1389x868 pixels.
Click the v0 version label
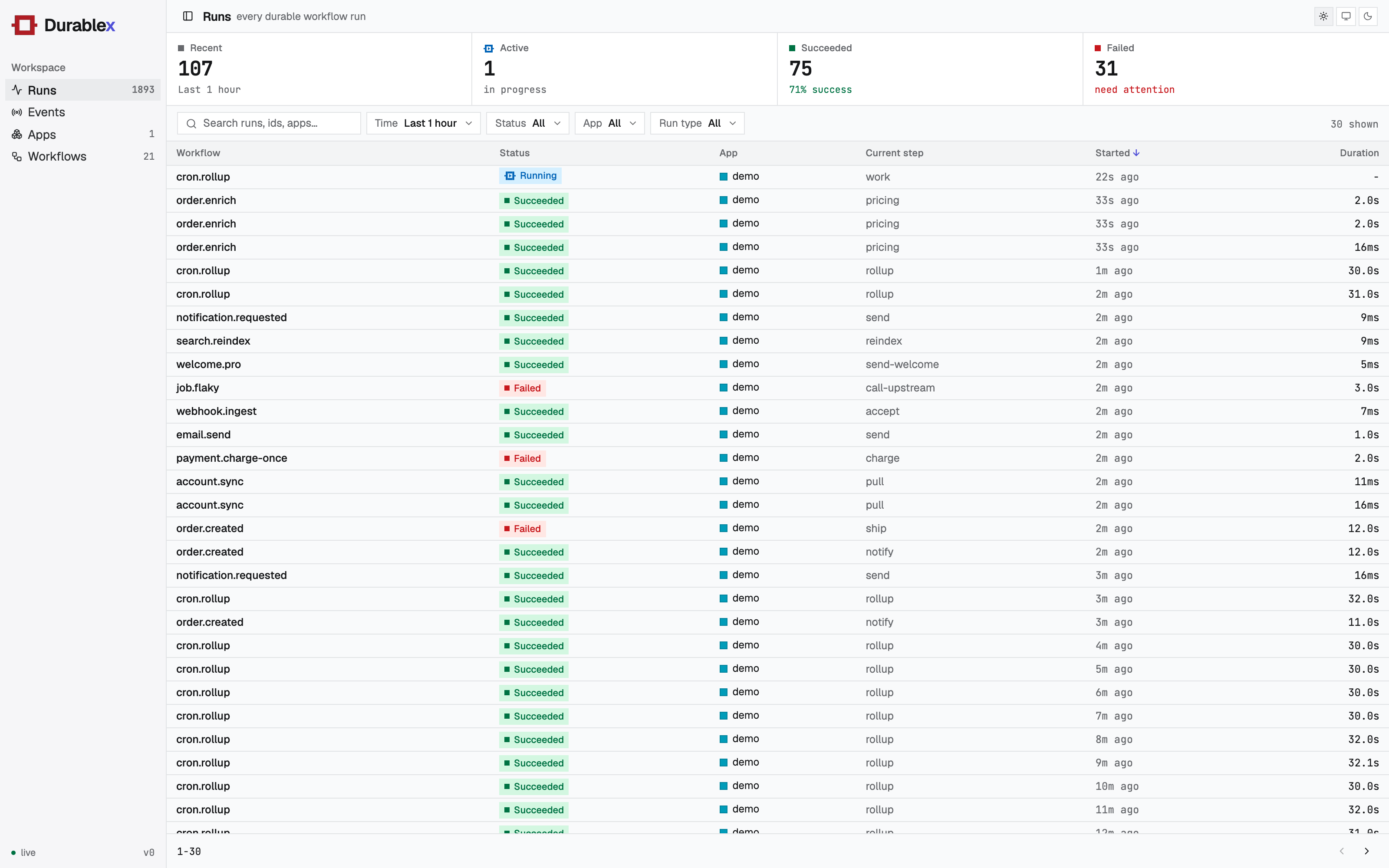point(148,852)
